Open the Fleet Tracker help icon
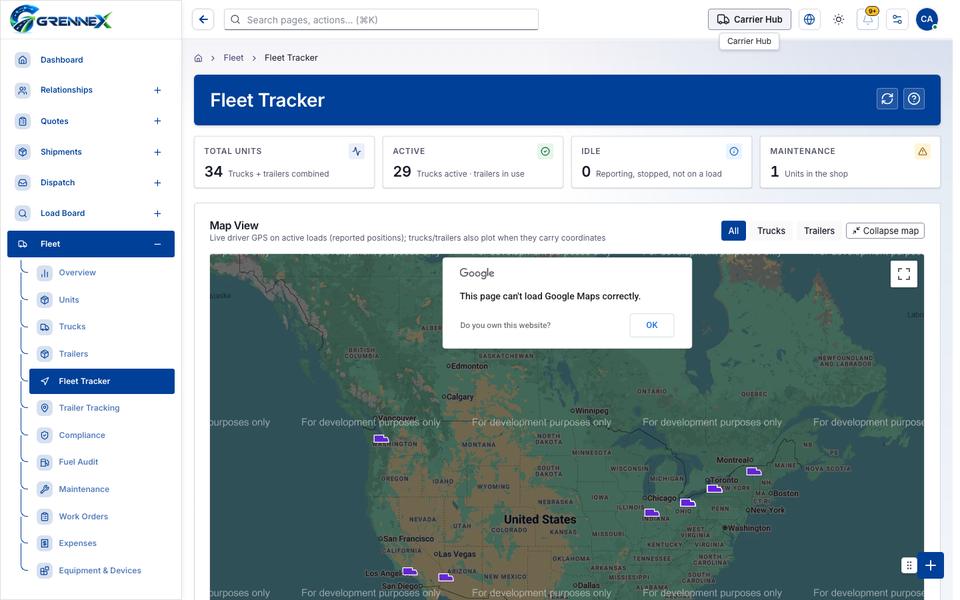The width and height of the screenshot is (960, 600). pyautogui.click(x=913, y=99)
